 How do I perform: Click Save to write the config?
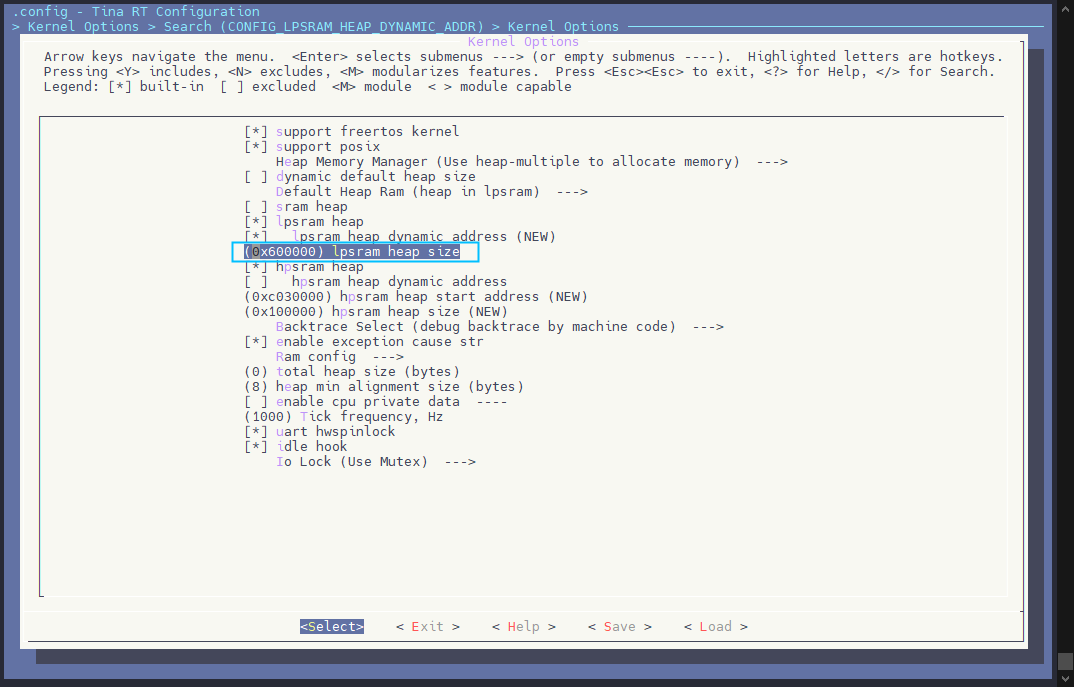[x=619, y=627]
